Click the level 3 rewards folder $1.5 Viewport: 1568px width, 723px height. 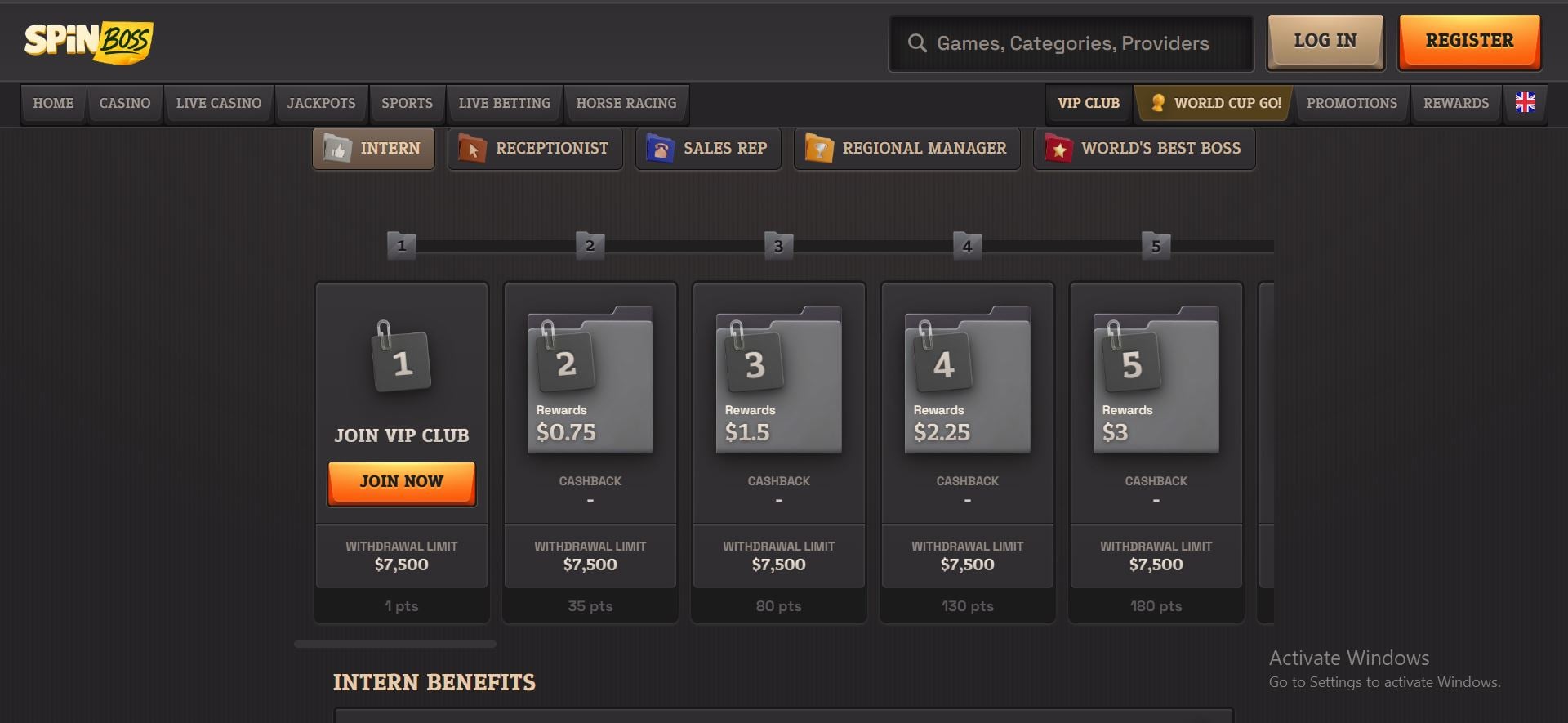779,380
